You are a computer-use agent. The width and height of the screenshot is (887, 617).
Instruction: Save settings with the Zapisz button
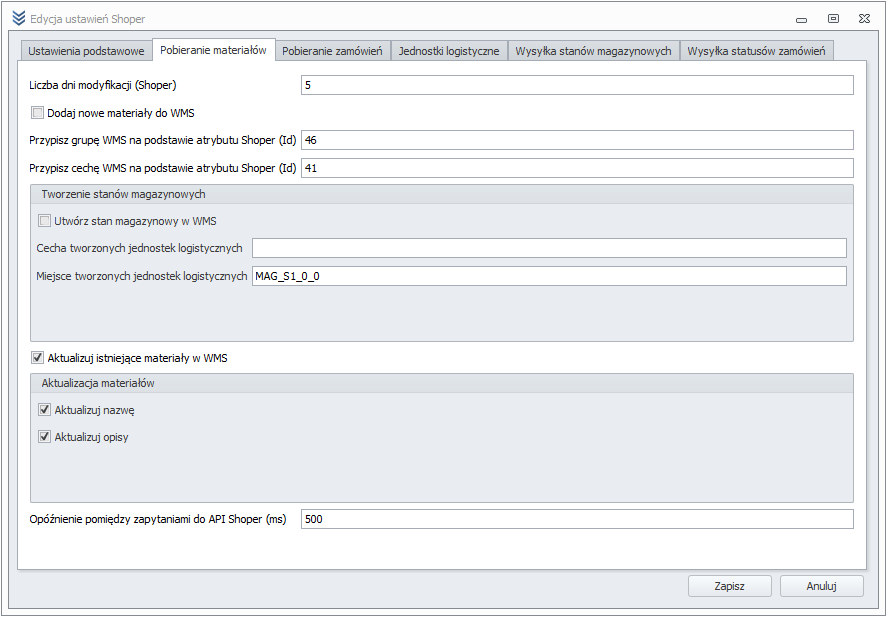click(730, 586)
